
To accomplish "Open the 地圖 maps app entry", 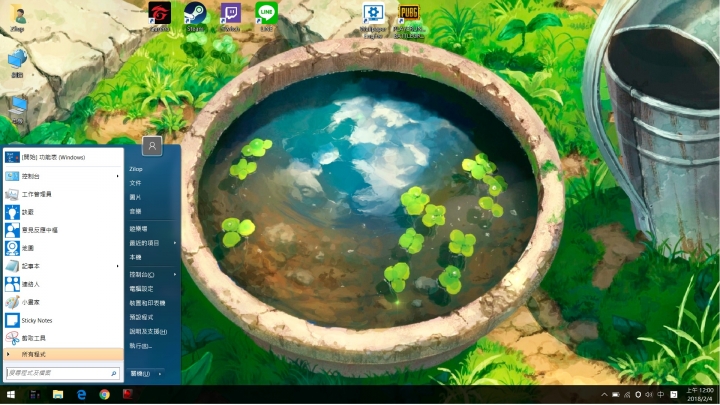I will point(63,248).
